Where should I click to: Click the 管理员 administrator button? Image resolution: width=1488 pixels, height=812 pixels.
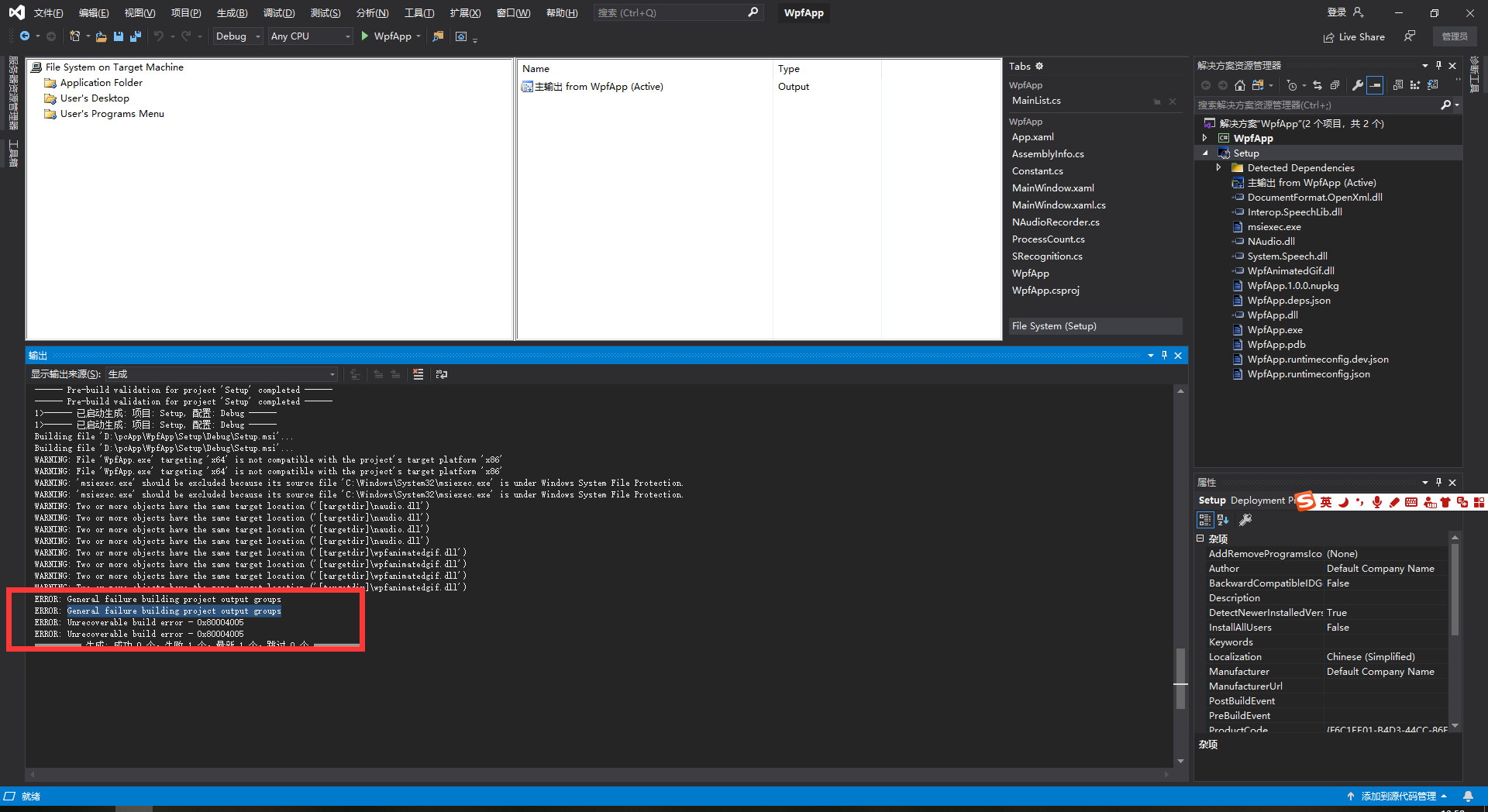tap(1455, 36)
